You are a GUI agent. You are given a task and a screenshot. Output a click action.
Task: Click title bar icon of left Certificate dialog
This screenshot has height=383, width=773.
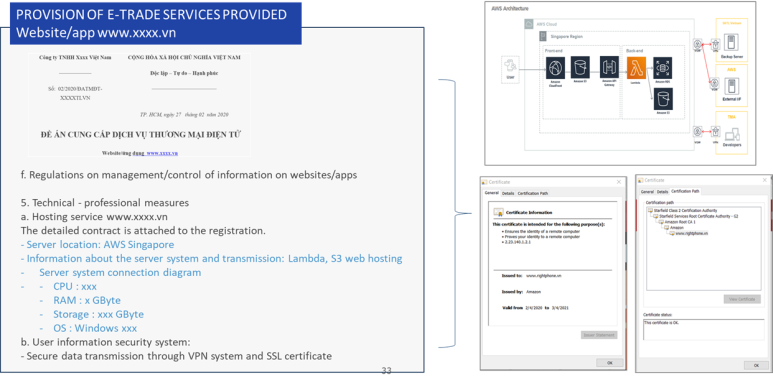coord(485,182)
